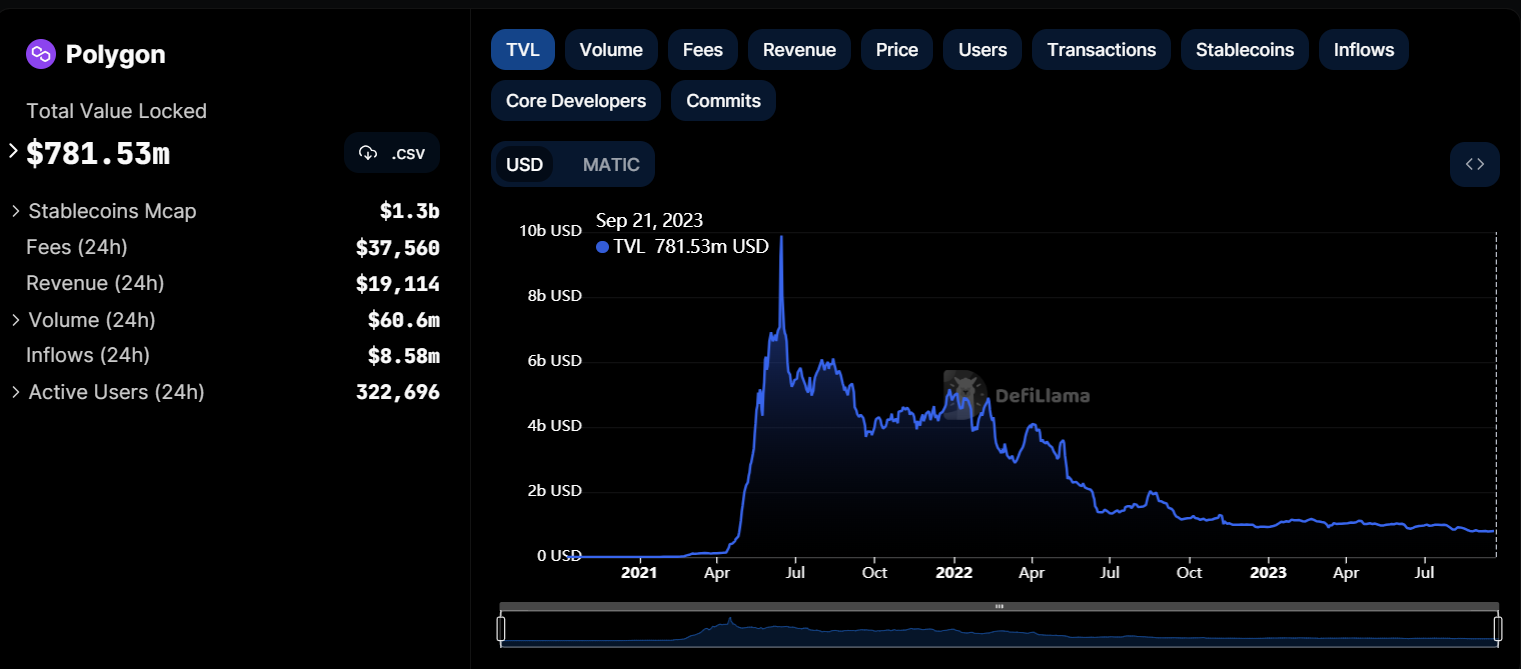Click the TVL peak on the chart
The width and height of the screenshot is (1521, 669).
tap(781, 238)
